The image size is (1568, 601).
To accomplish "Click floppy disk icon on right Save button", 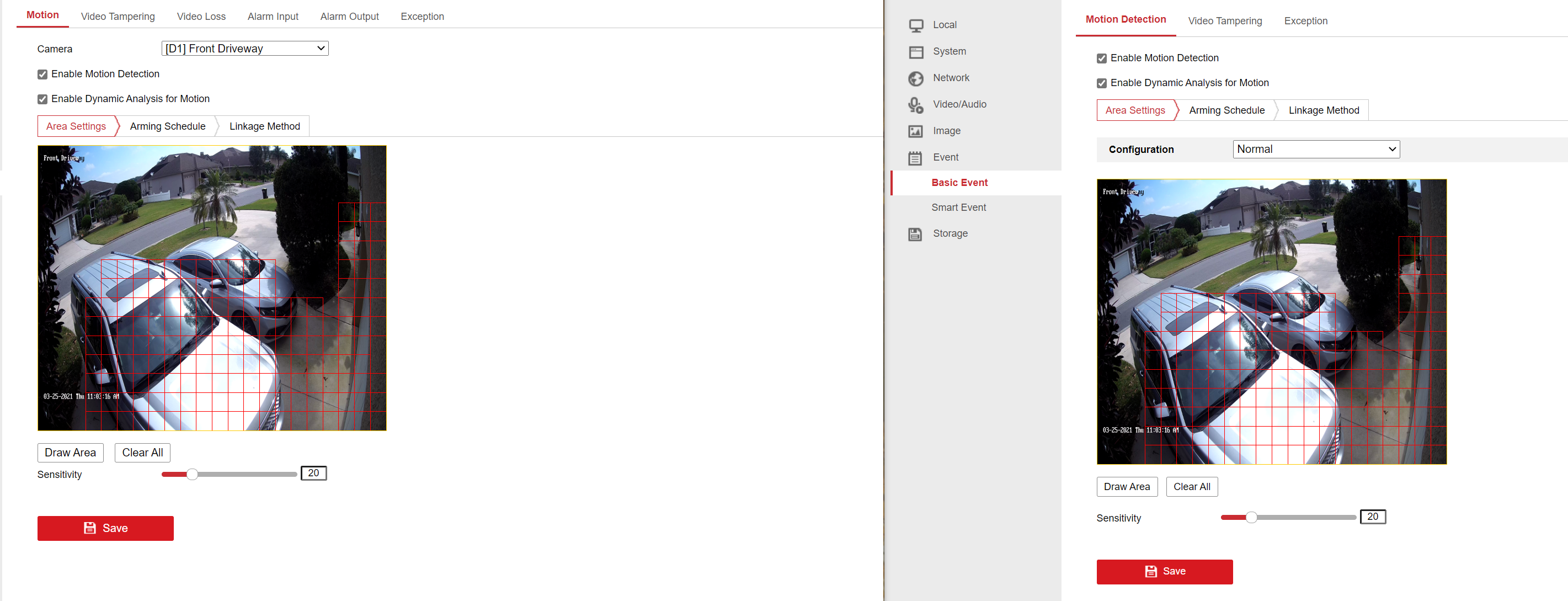I will tap(1150, 571).
